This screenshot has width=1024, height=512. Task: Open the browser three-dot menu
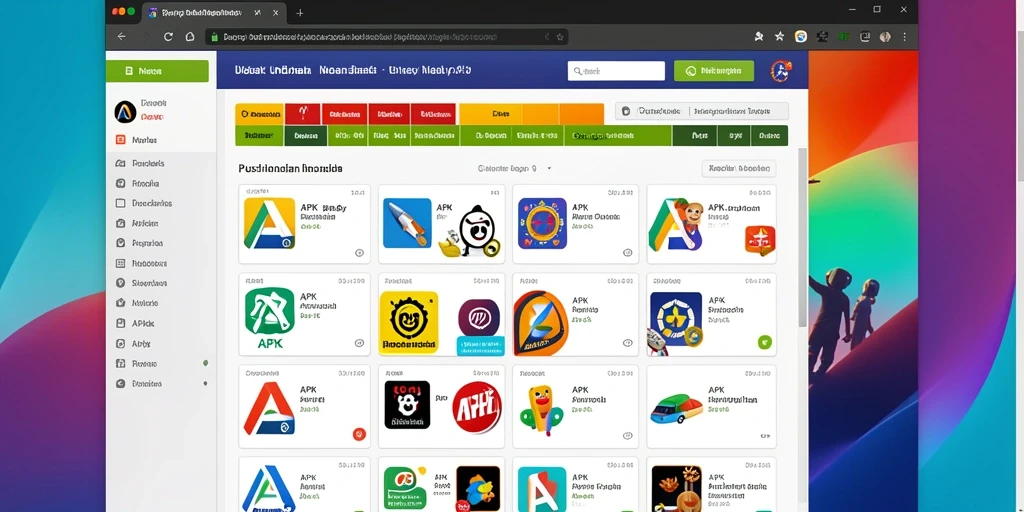904,37
